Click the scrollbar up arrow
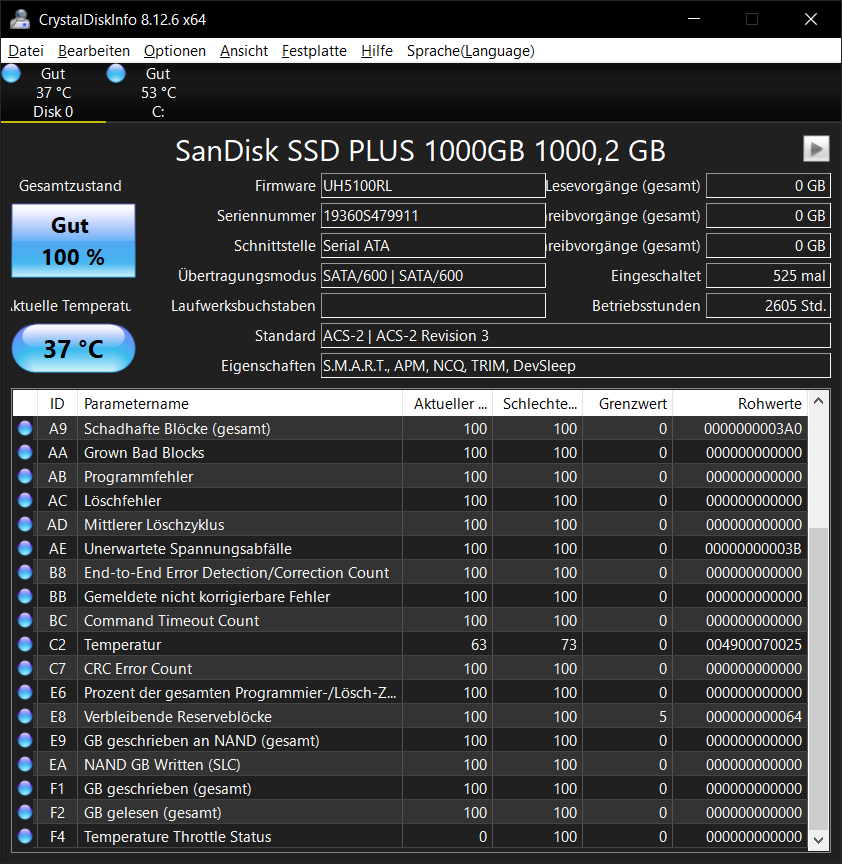The width and height of the screenshot is (842, 864). [818, 401]
